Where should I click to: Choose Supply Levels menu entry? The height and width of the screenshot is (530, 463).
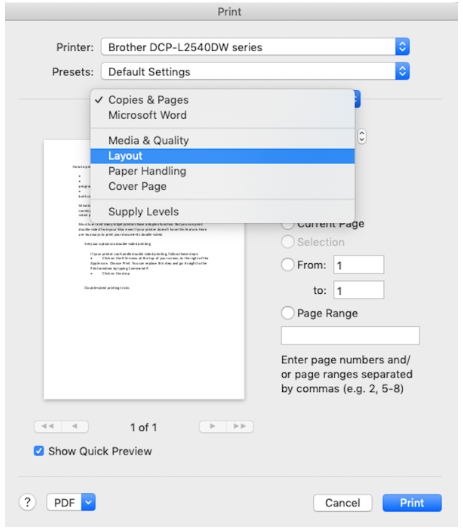tap(222, 212)
